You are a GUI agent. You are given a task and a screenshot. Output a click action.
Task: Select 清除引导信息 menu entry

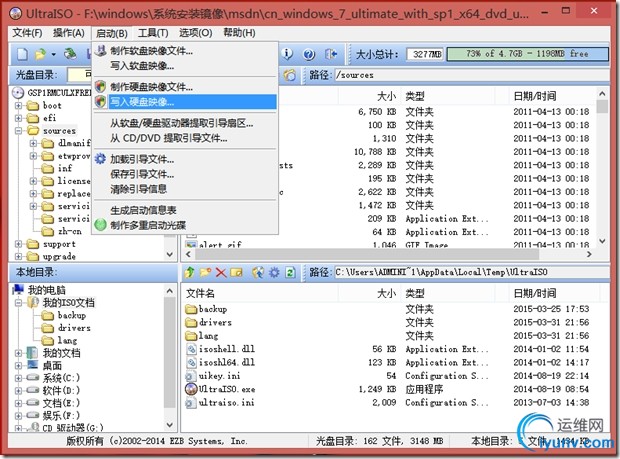tap(185, 189)
